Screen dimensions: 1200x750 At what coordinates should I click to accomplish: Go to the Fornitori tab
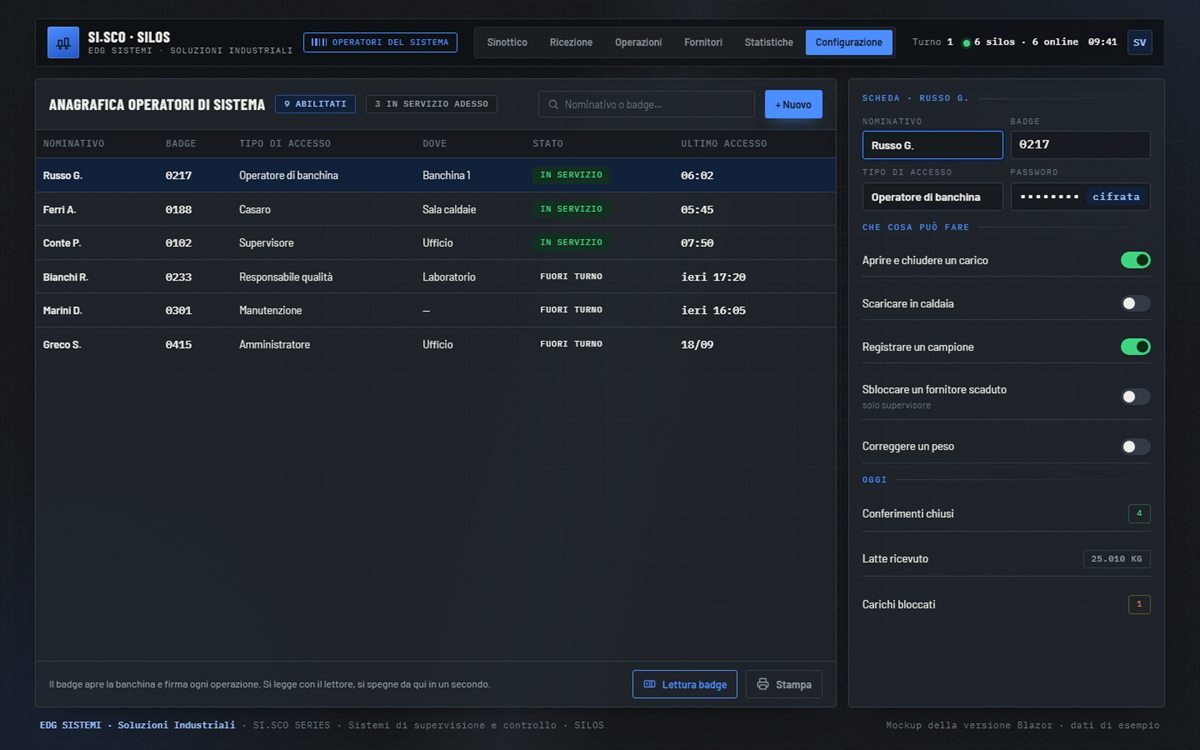coord(703,42)
